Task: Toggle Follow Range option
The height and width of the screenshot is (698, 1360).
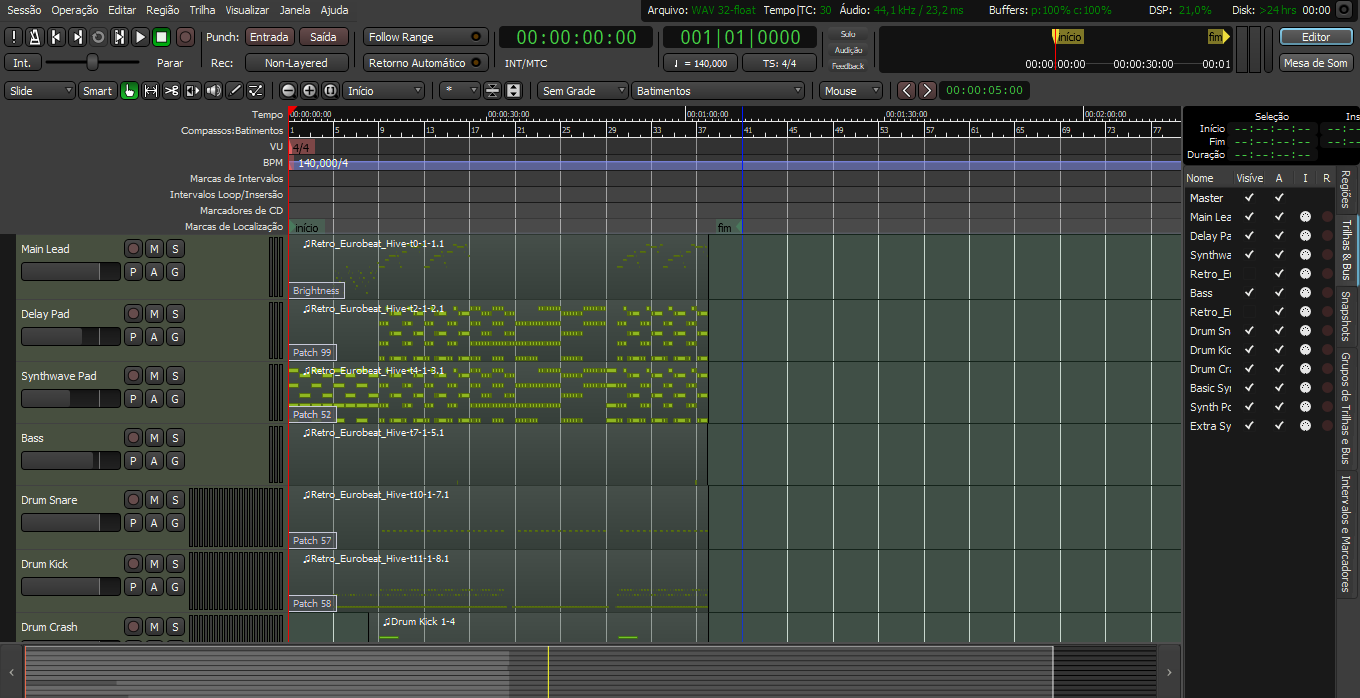Action: [x=425, y=37]
